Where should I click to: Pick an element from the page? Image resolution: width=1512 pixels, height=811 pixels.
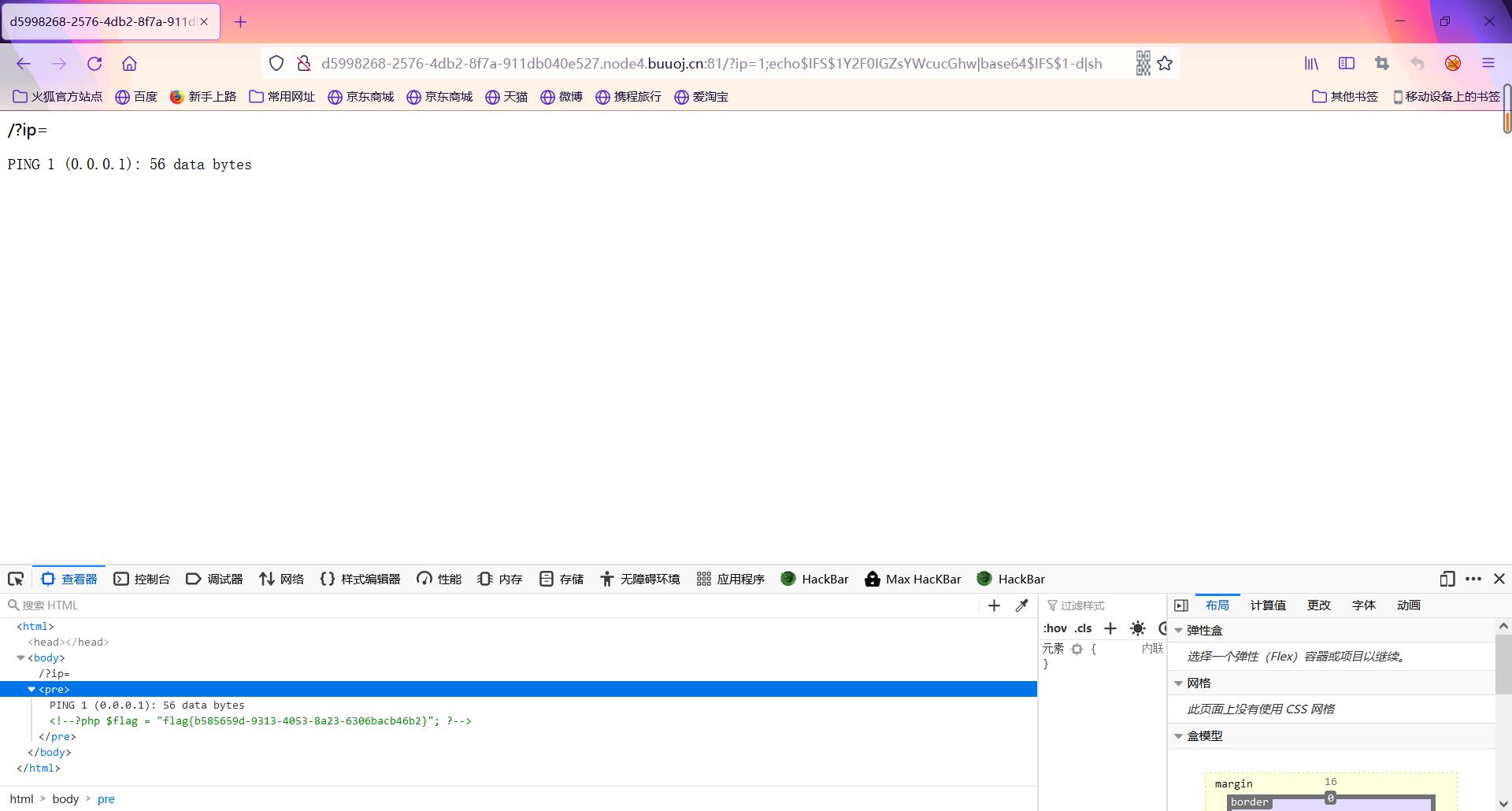tap(16, 580)
